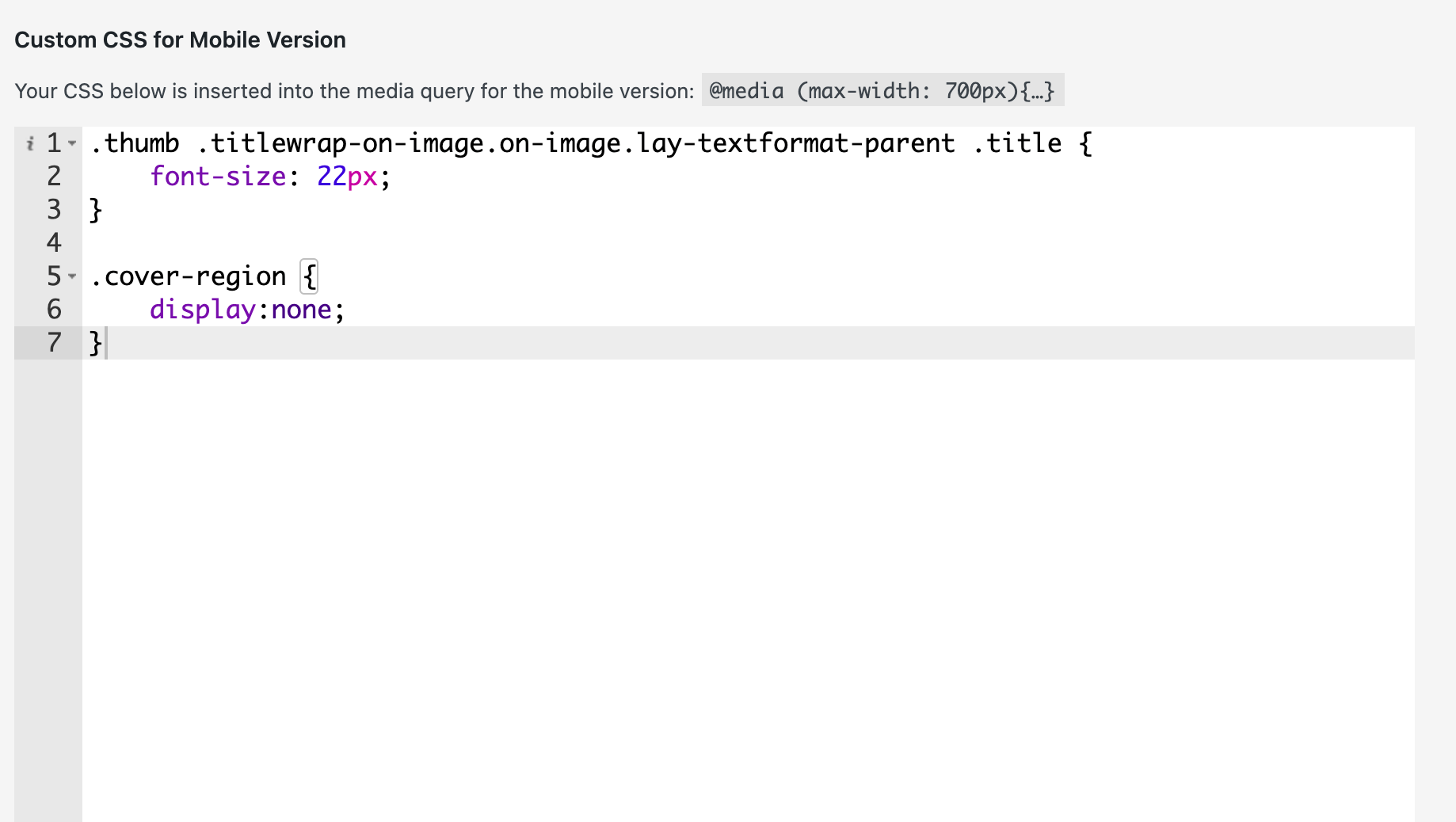The width and height of the screenshot is (1456, 822).
Task: Click the highlighted opening brace on line 5
Action: pos(310,276)
